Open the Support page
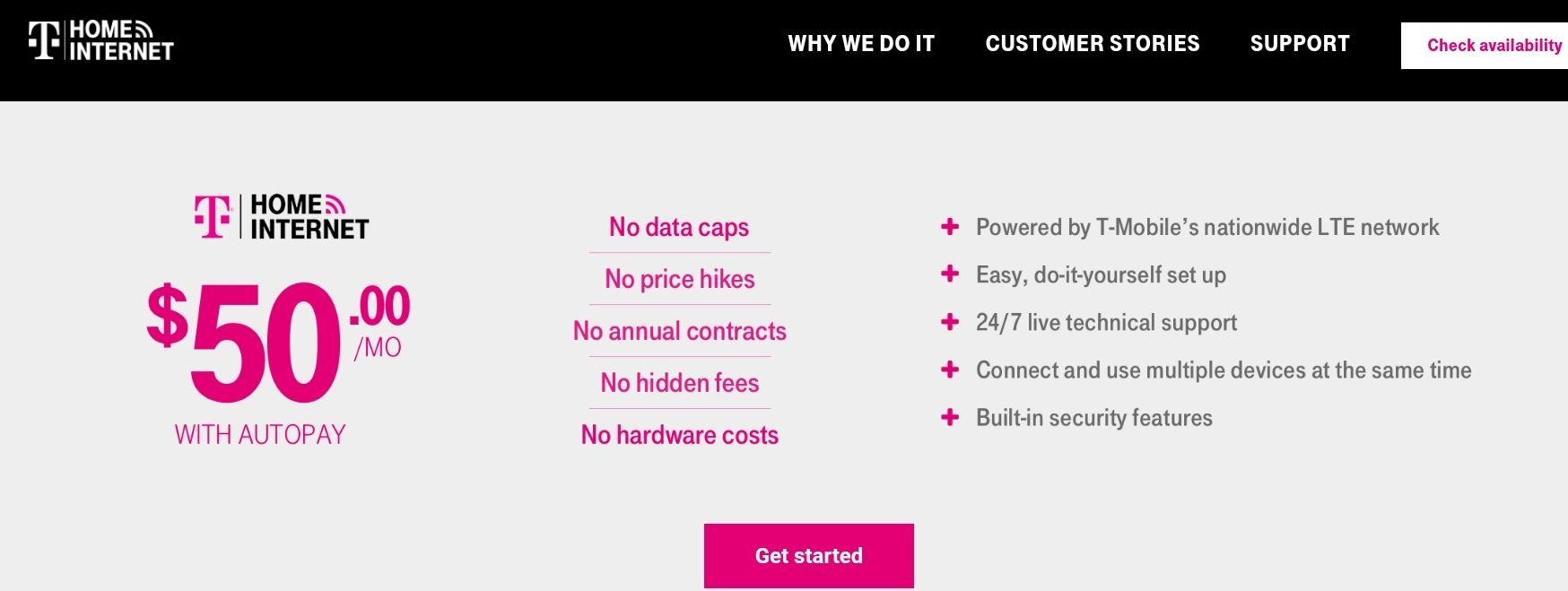1568x591 pixels. (1299, 44)
